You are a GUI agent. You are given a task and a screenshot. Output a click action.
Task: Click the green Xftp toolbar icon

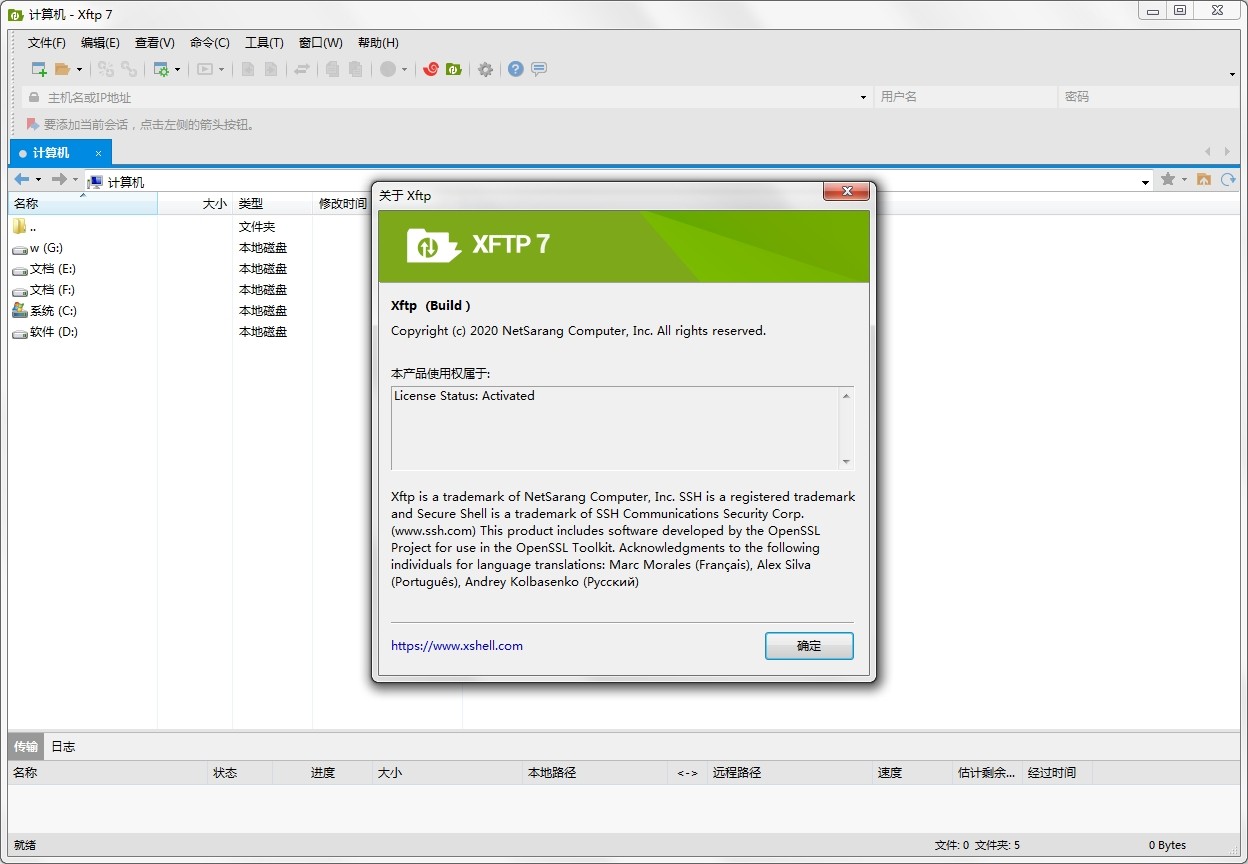(454, 69)
